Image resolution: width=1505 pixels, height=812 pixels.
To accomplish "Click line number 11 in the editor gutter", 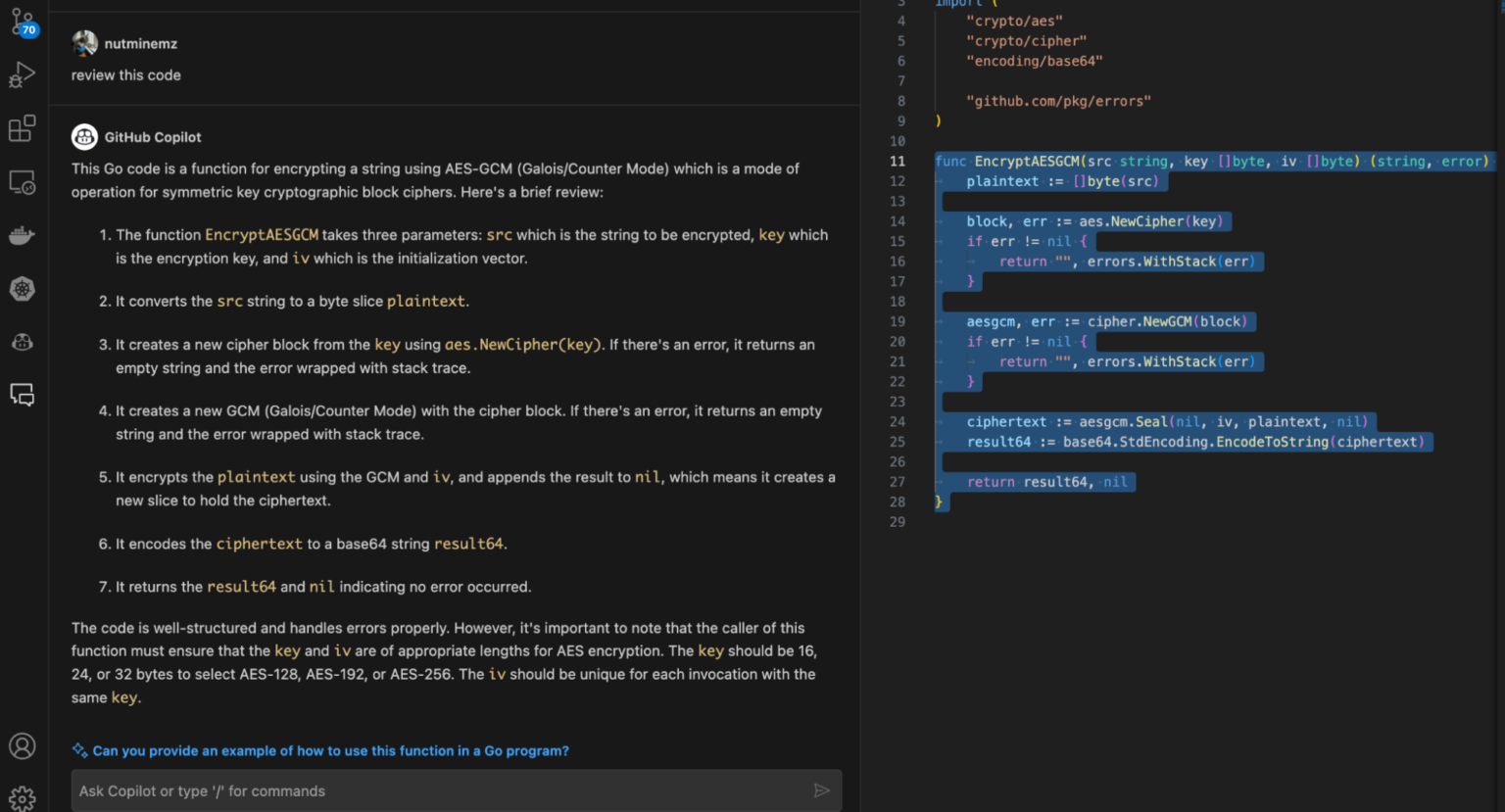I will 897,162.
